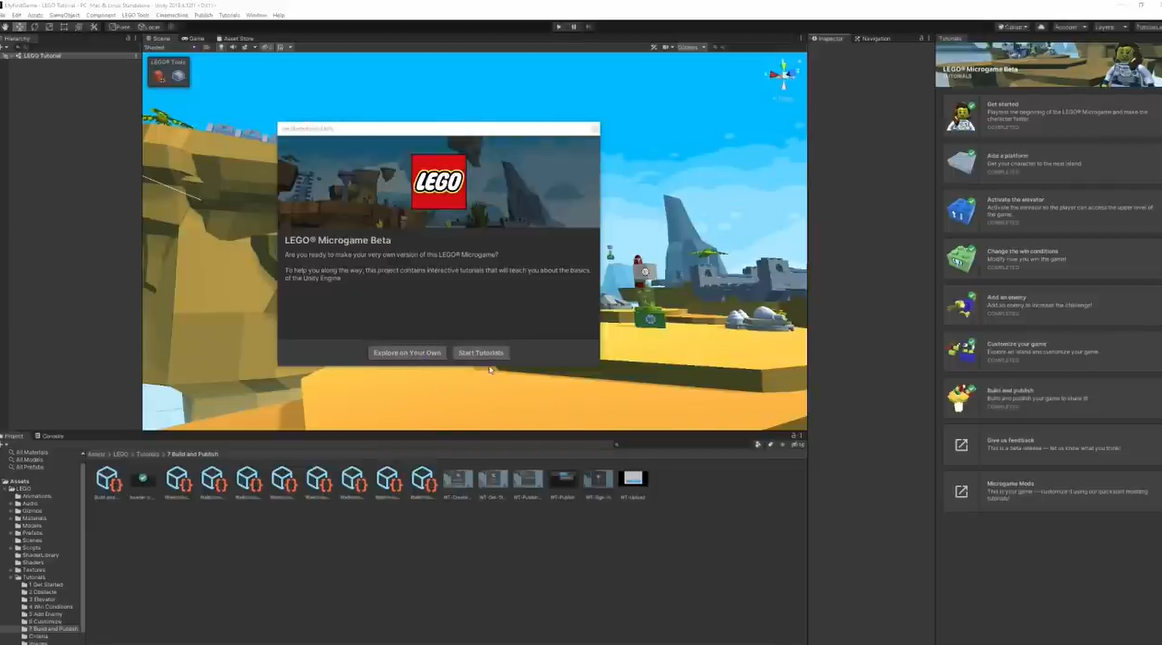Open the Edit menu

pos(16,15)
